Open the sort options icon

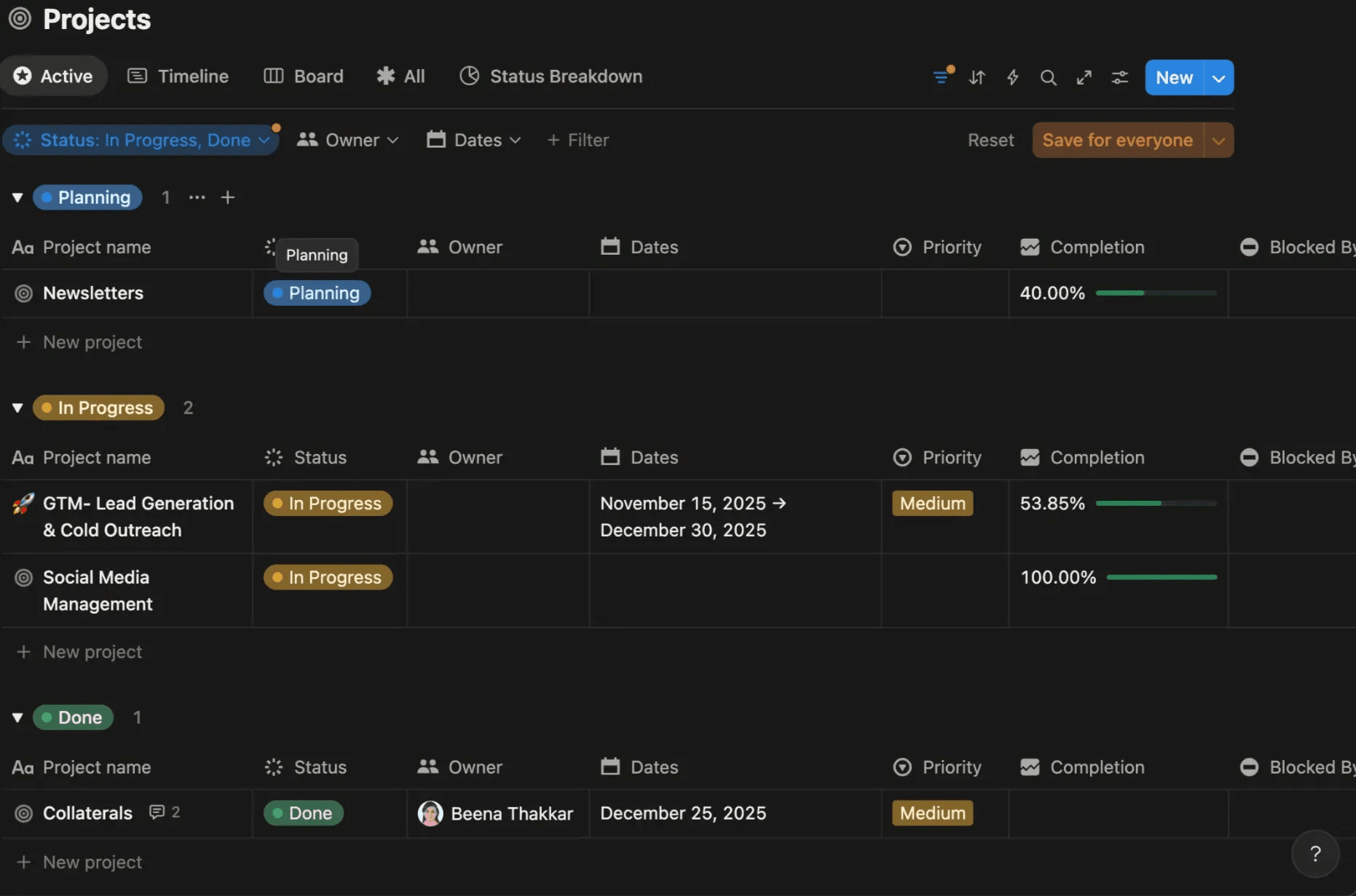click(977, 77)
